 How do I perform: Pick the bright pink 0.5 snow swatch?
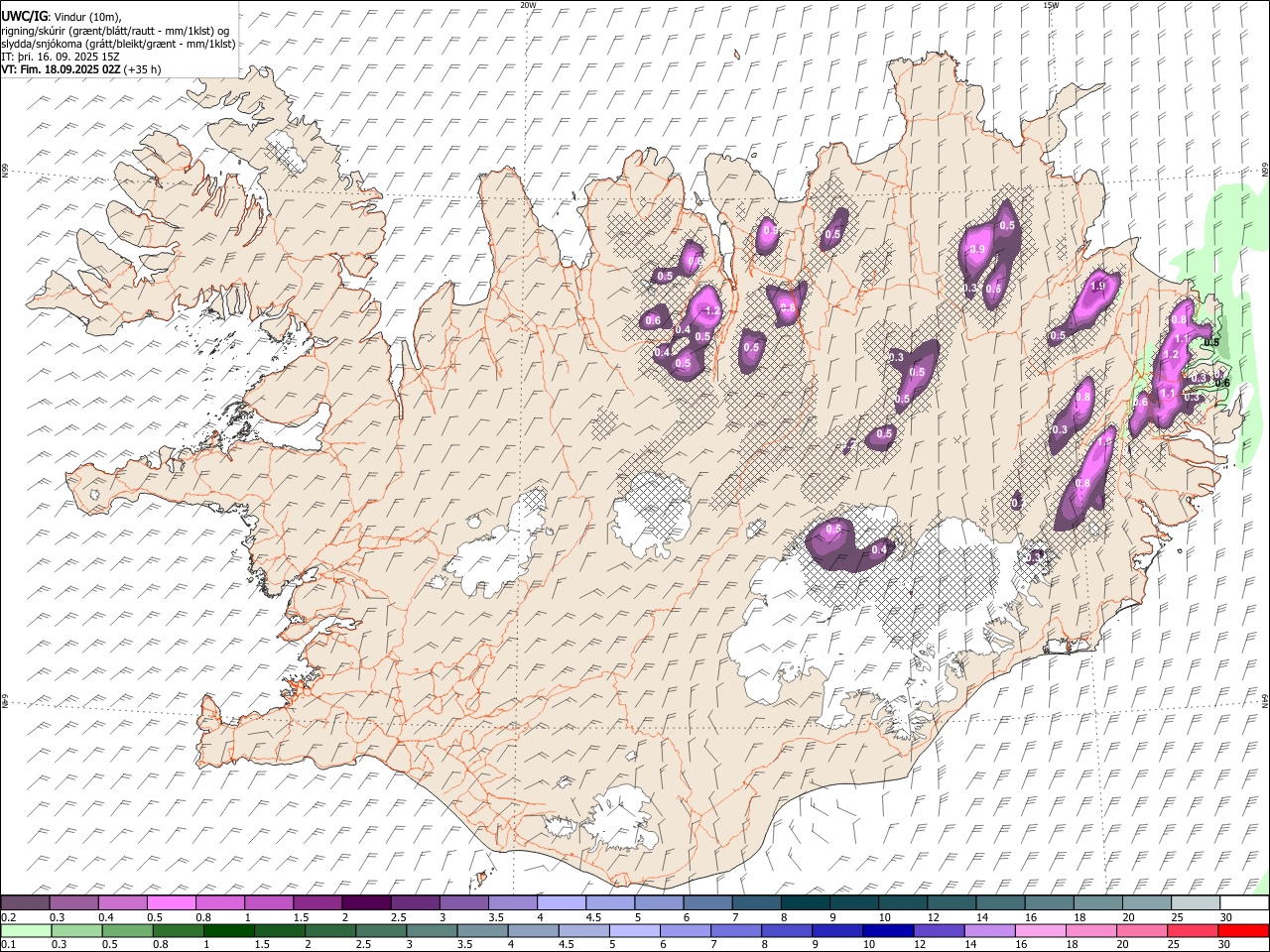172,903
